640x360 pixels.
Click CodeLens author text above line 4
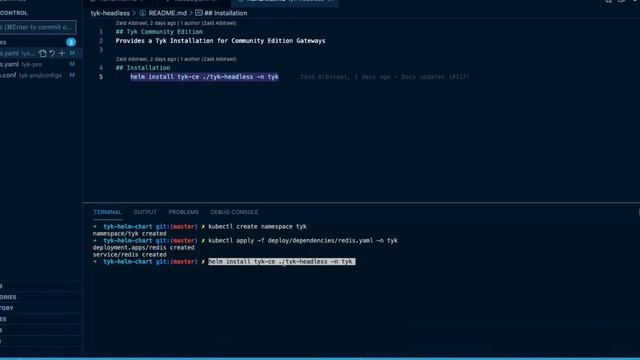point(176,59)
